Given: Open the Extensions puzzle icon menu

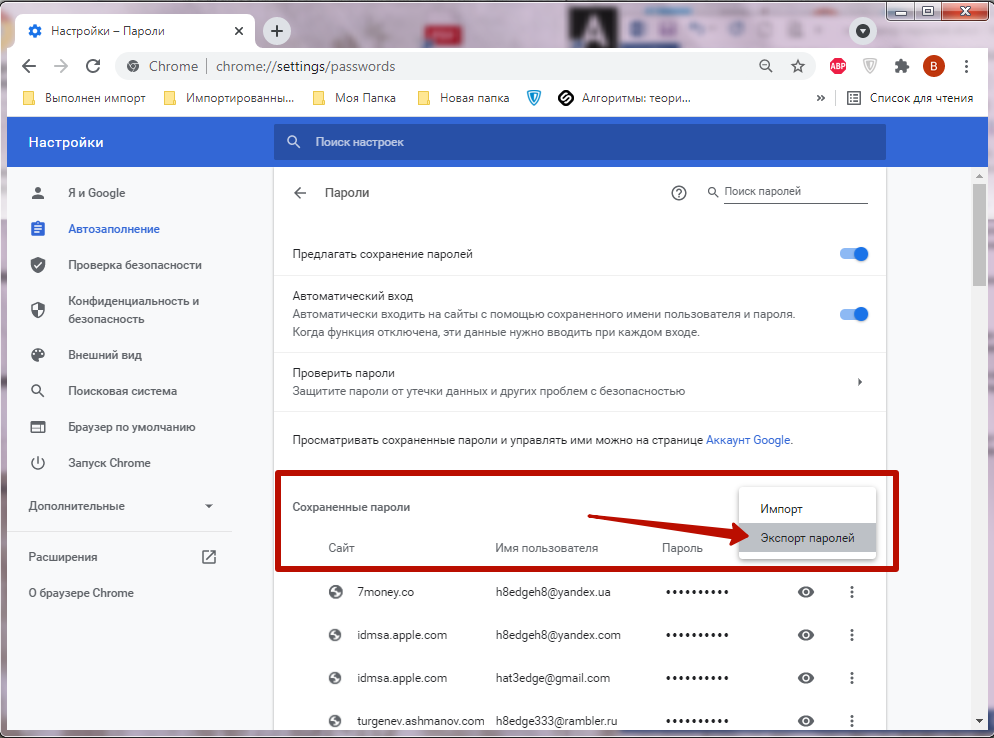Looking at the screenshot, I should (901, 66).
